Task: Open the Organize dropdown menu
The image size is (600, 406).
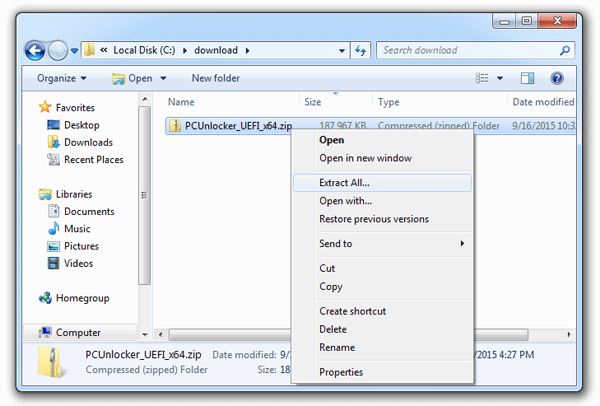Action: (x=62, y=78)
